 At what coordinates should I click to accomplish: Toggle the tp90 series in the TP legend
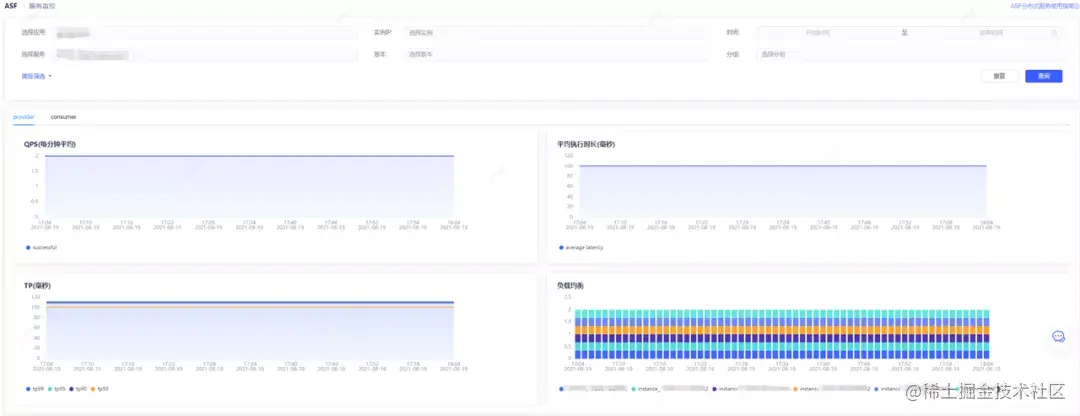[78, 389]
